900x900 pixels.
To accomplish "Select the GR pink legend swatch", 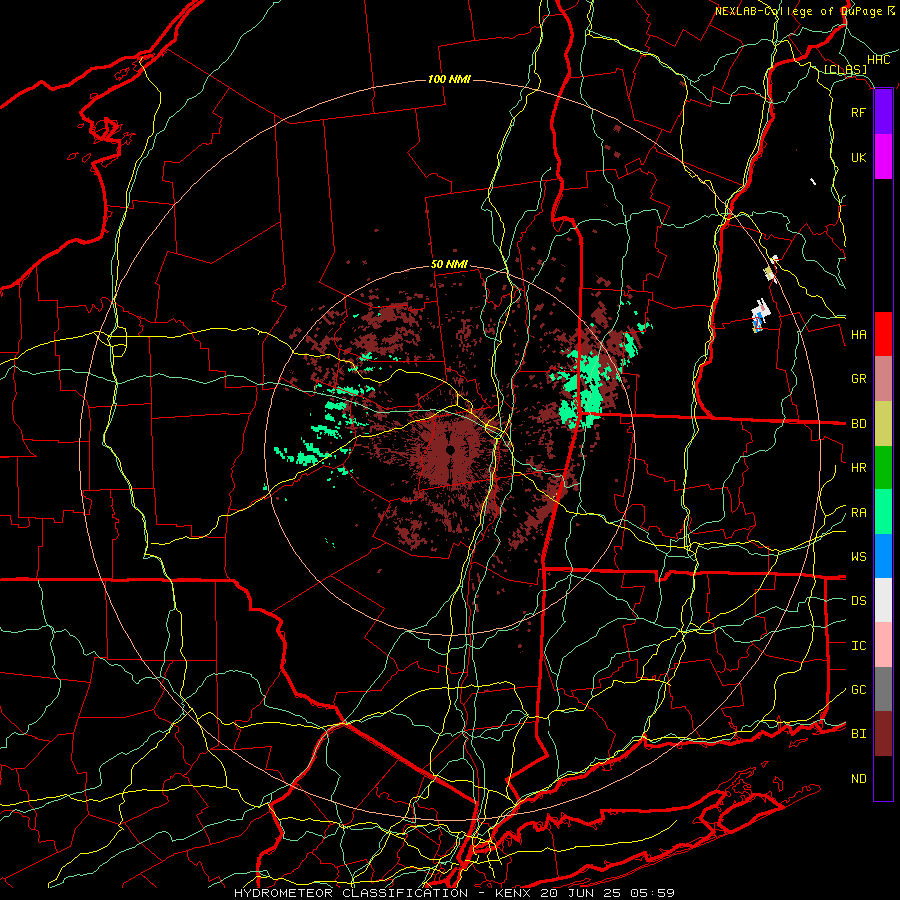I will [883, 378].
